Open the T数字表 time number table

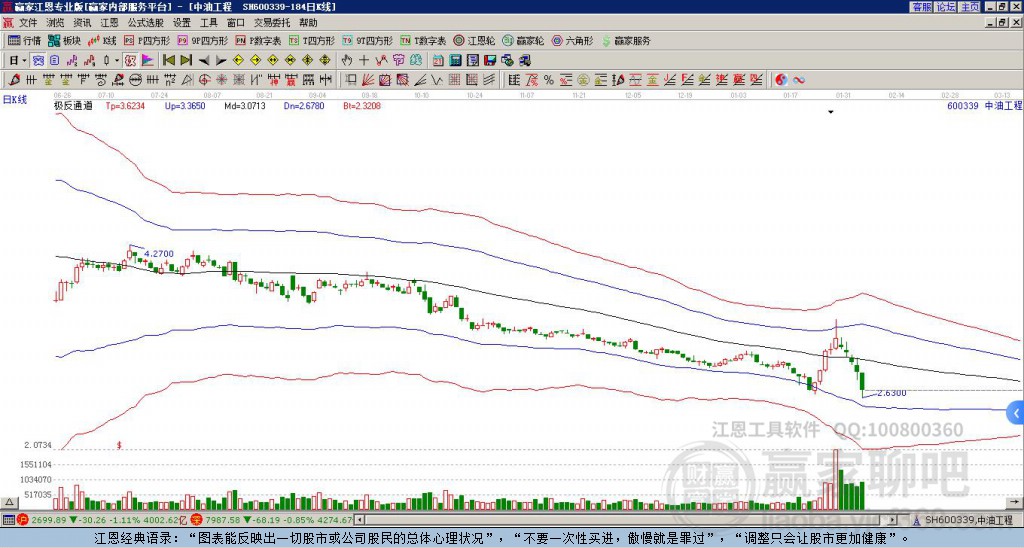coord(423,40)
